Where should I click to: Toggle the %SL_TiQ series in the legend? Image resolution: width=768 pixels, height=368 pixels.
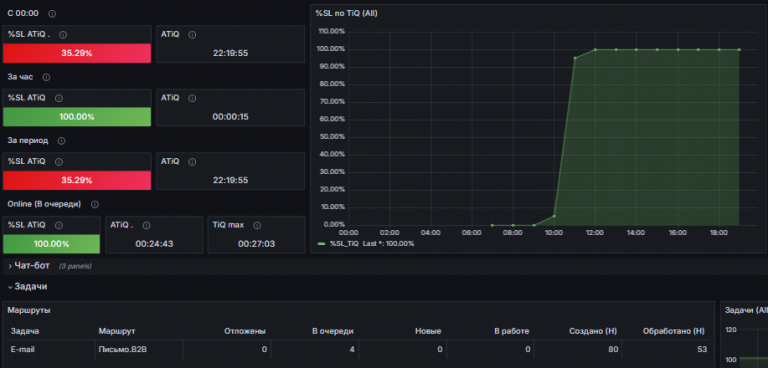(x=344, y=244)
